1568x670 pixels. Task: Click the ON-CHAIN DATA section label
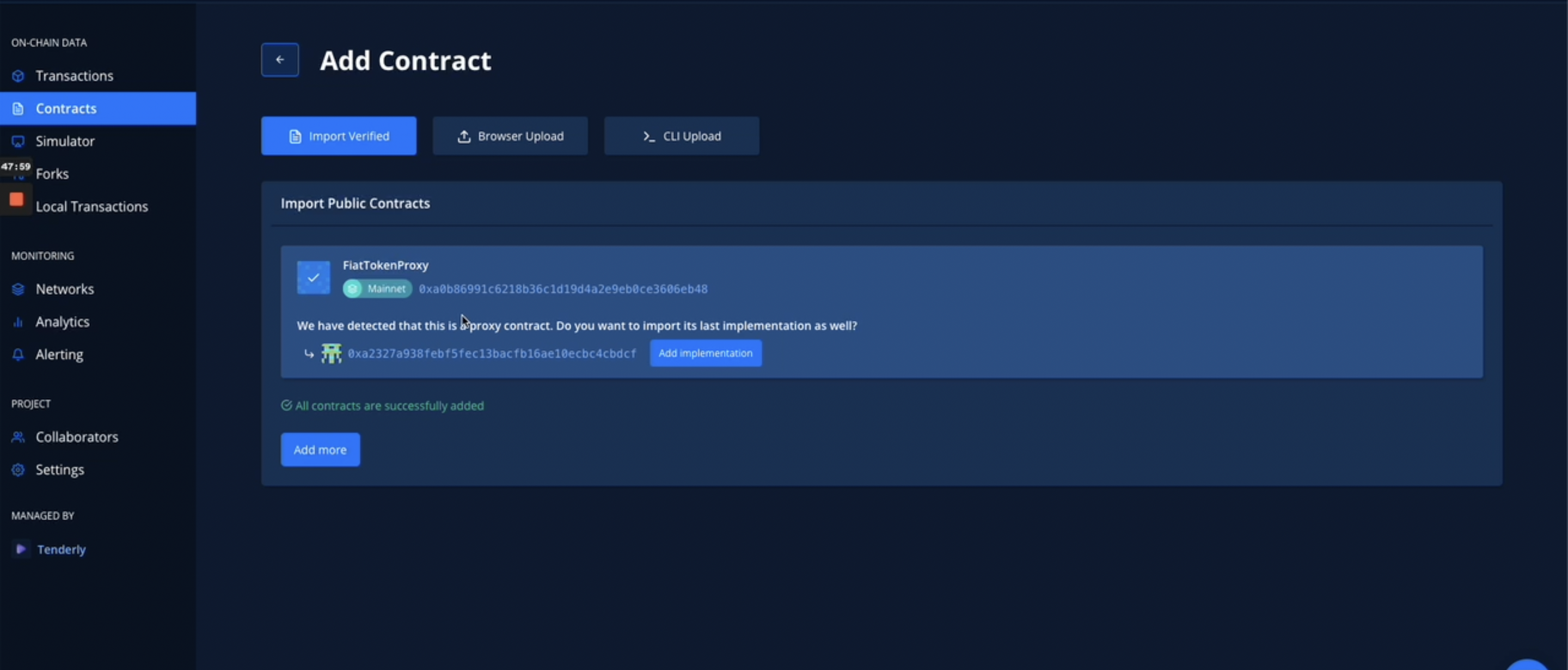click(48, 42)
